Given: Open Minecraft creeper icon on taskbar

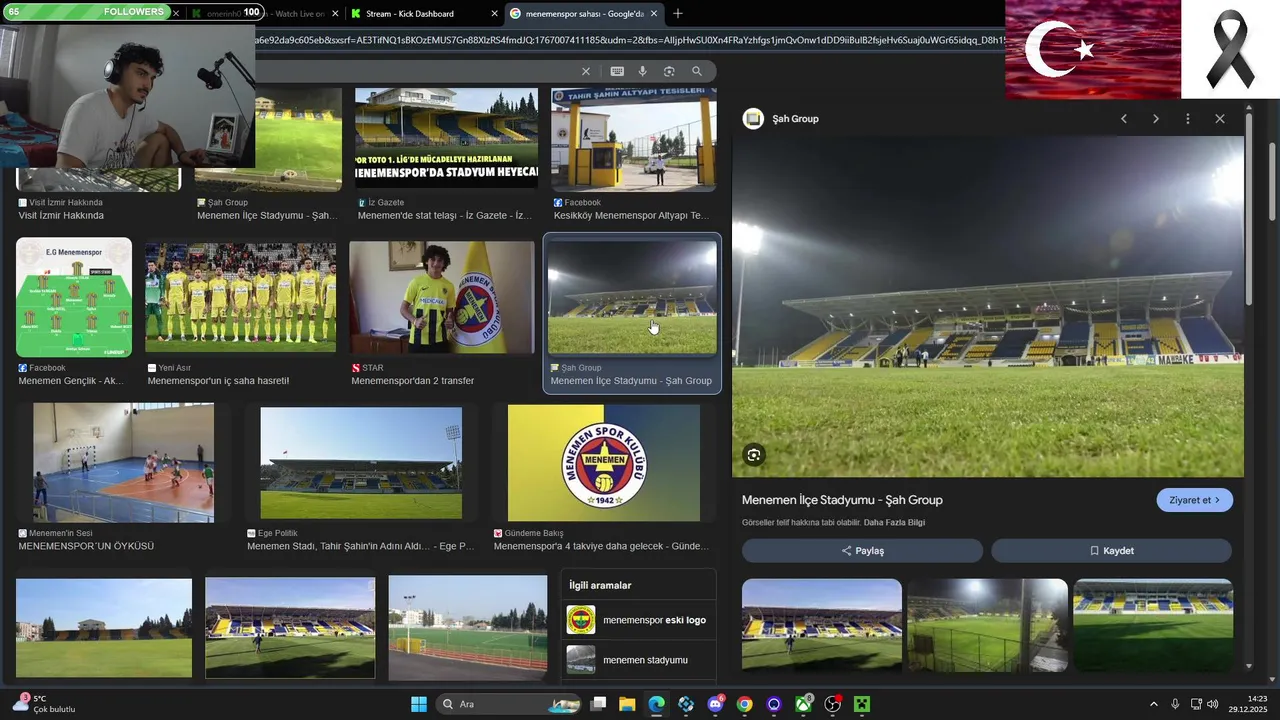Looking at the screenshot, I should coord(862,704).
